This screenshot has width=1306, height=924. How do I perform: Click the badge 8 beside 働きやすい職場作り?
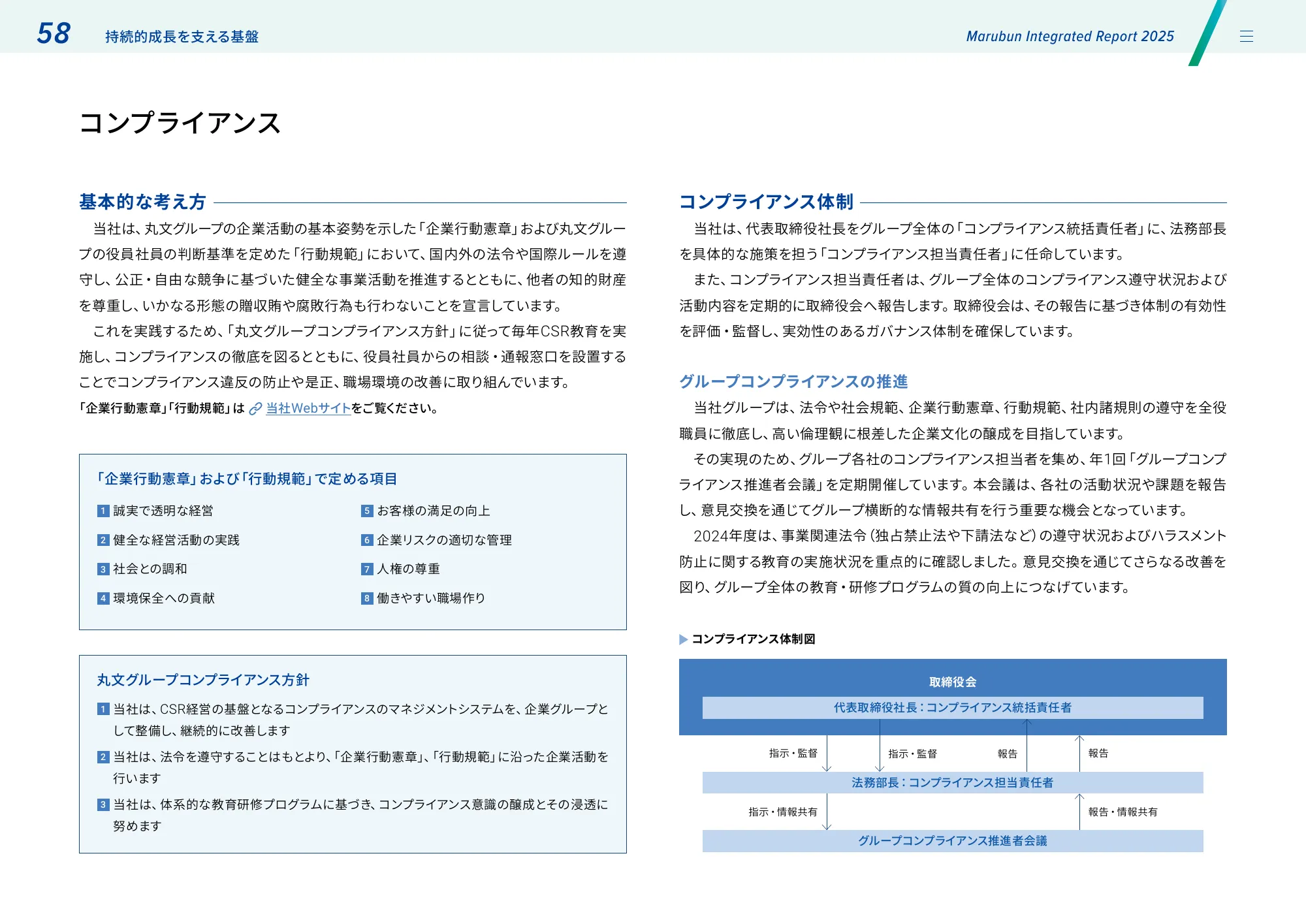366,597
